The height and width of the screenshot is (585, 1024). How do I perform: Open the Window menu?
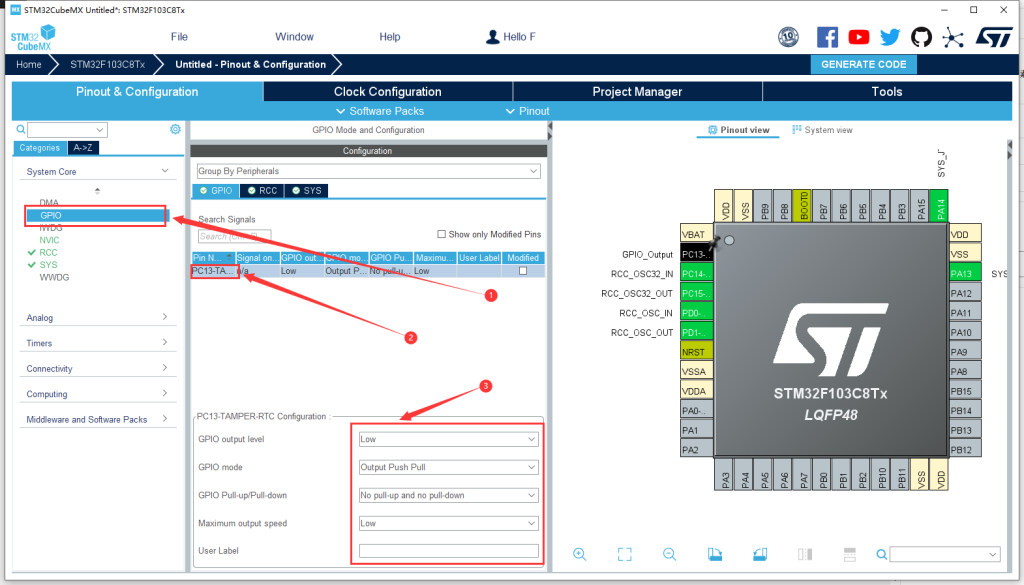point(294,37)
